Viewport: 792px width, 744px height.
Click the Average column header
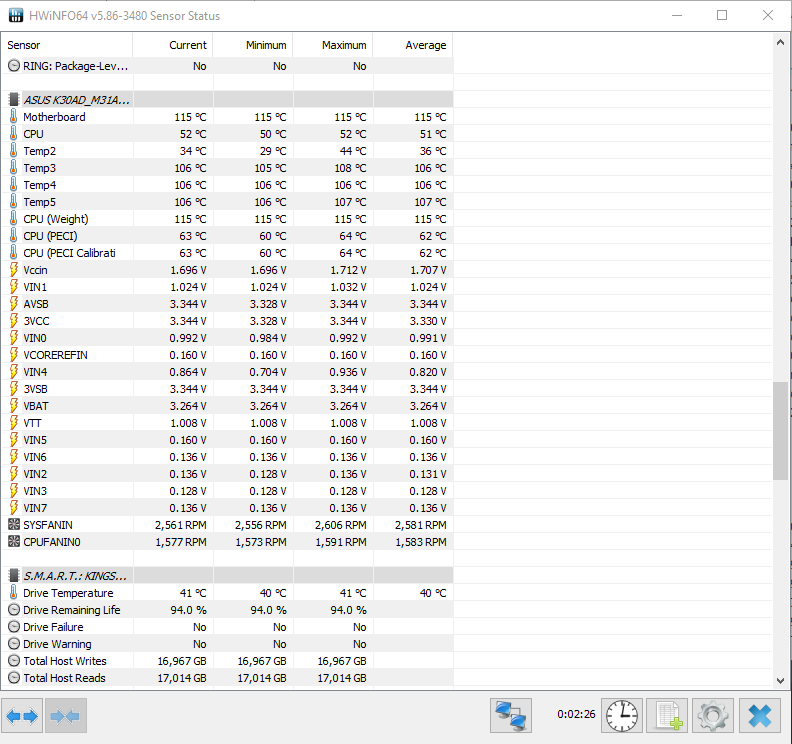(413, 45)
